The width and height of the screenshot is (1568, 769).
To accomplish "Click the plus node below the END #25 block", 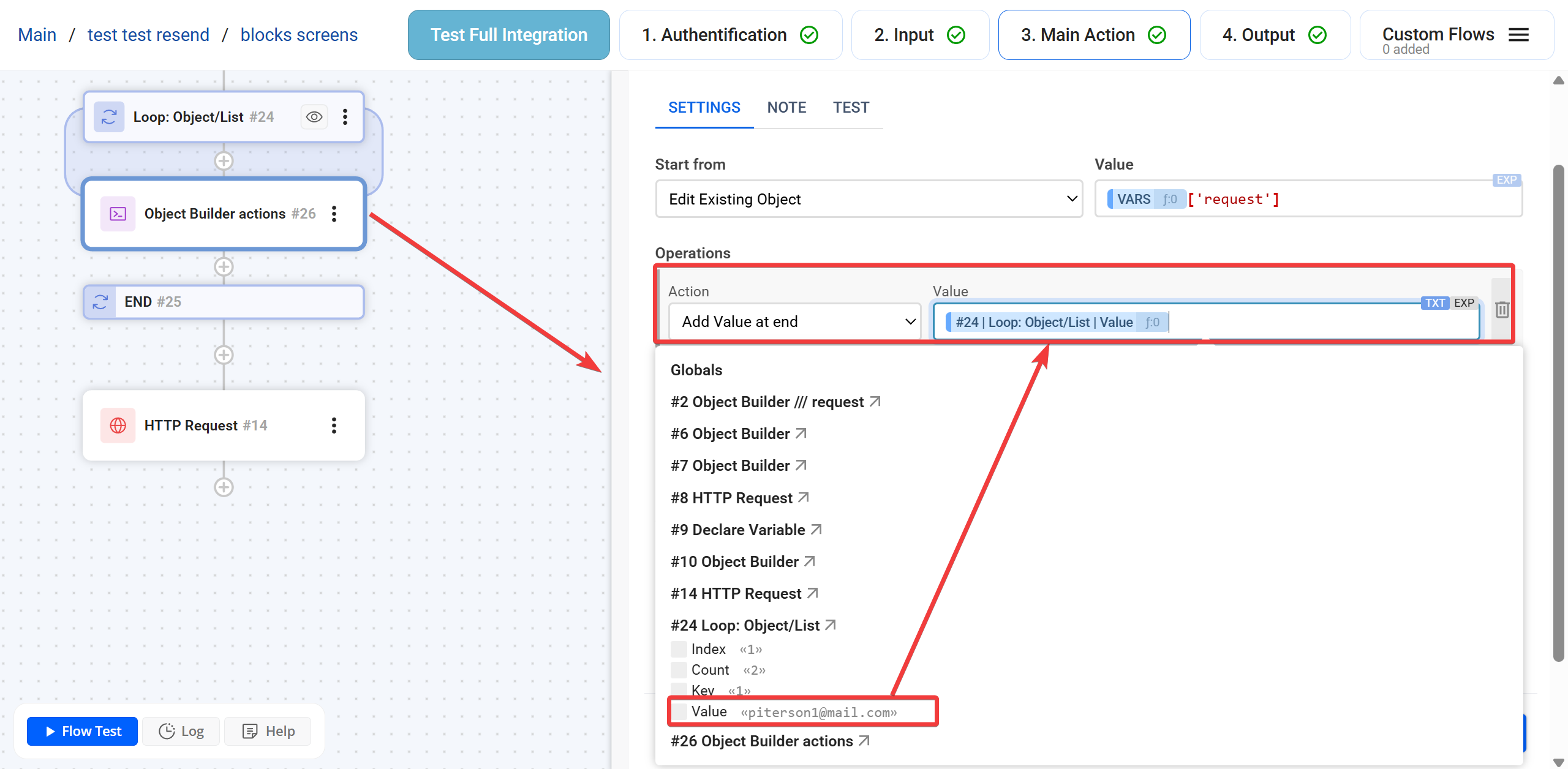I will coord(224,355).
